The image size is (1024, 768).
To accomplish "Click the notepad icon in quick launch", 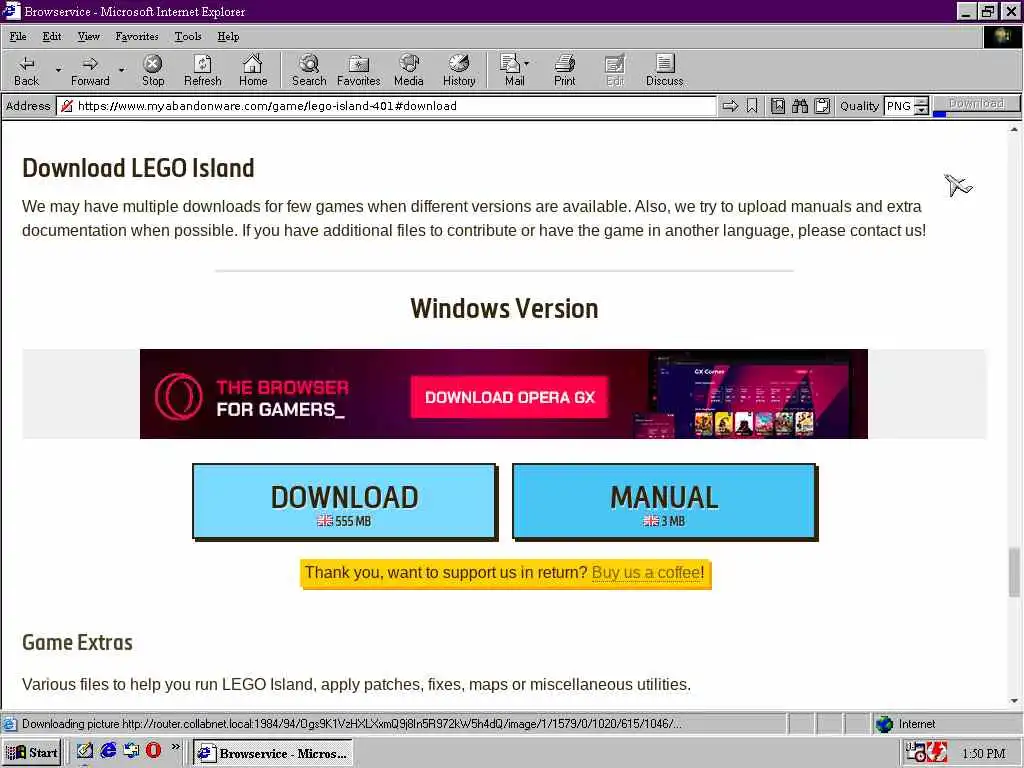I will 85,751.
